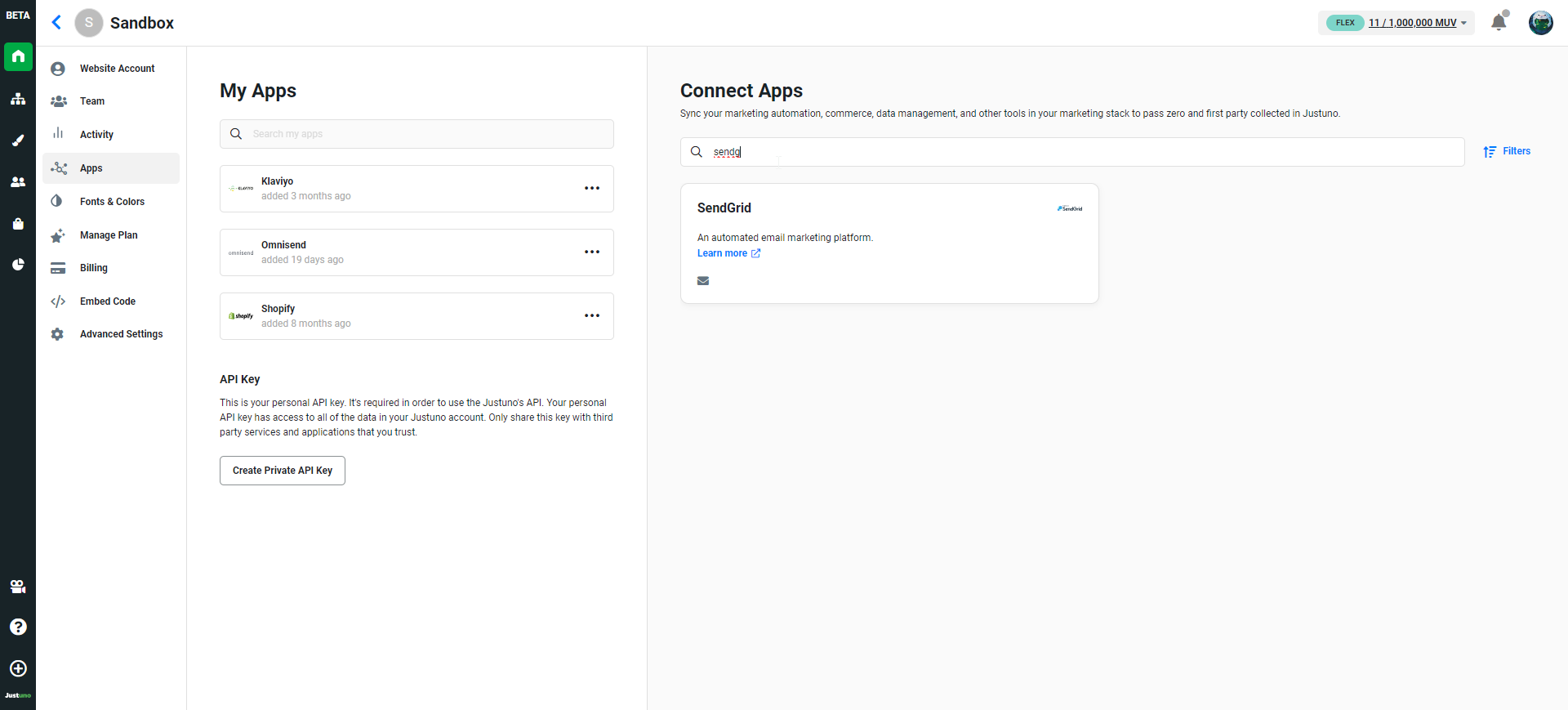The height and width of the screenshot is (710, 1568).
Task: Click the notifications bell icon
Action: click(1499, 22)
